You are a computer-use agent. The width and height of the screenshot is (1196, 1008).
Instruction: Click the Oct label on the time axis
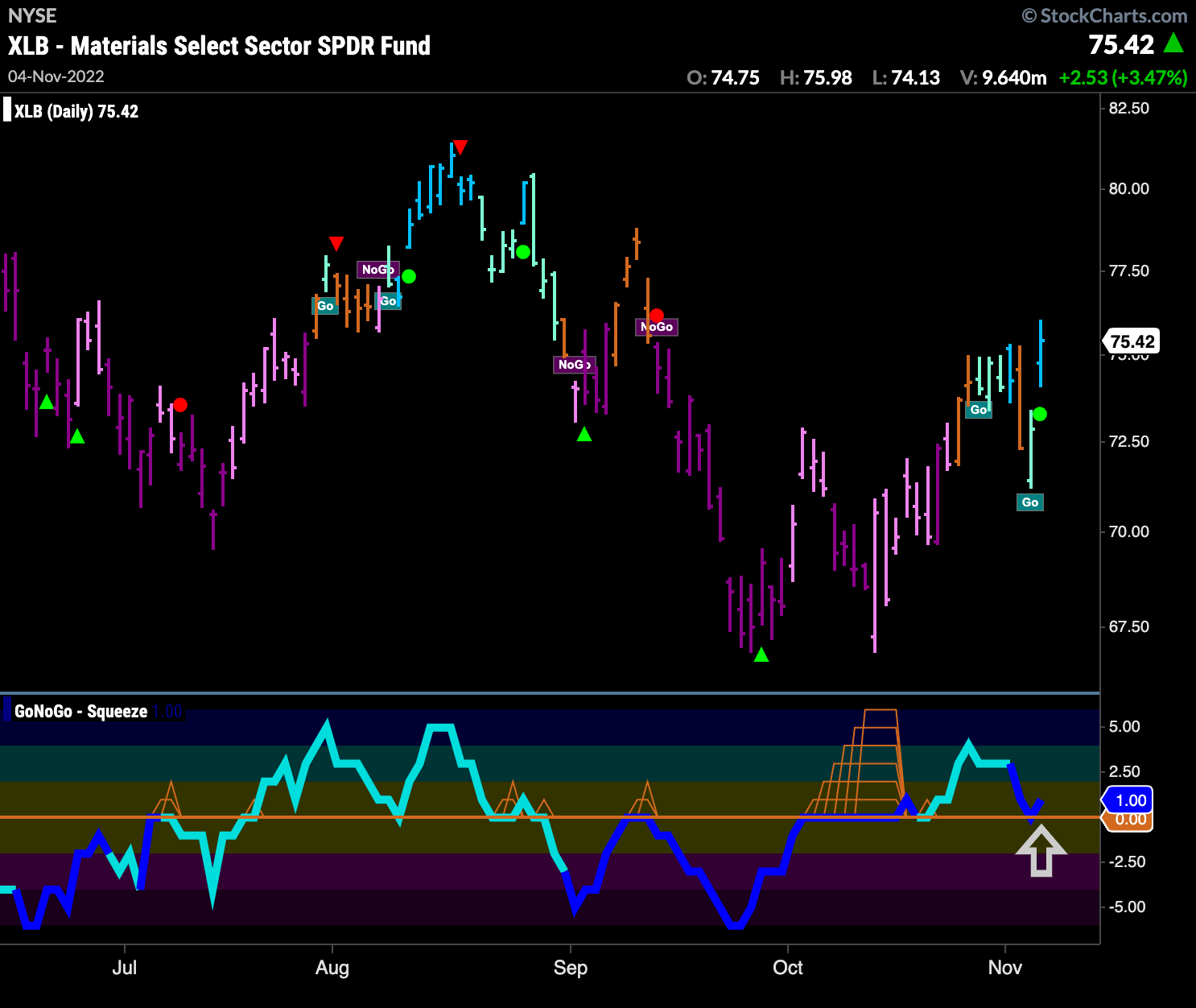(x=788, y=968)
